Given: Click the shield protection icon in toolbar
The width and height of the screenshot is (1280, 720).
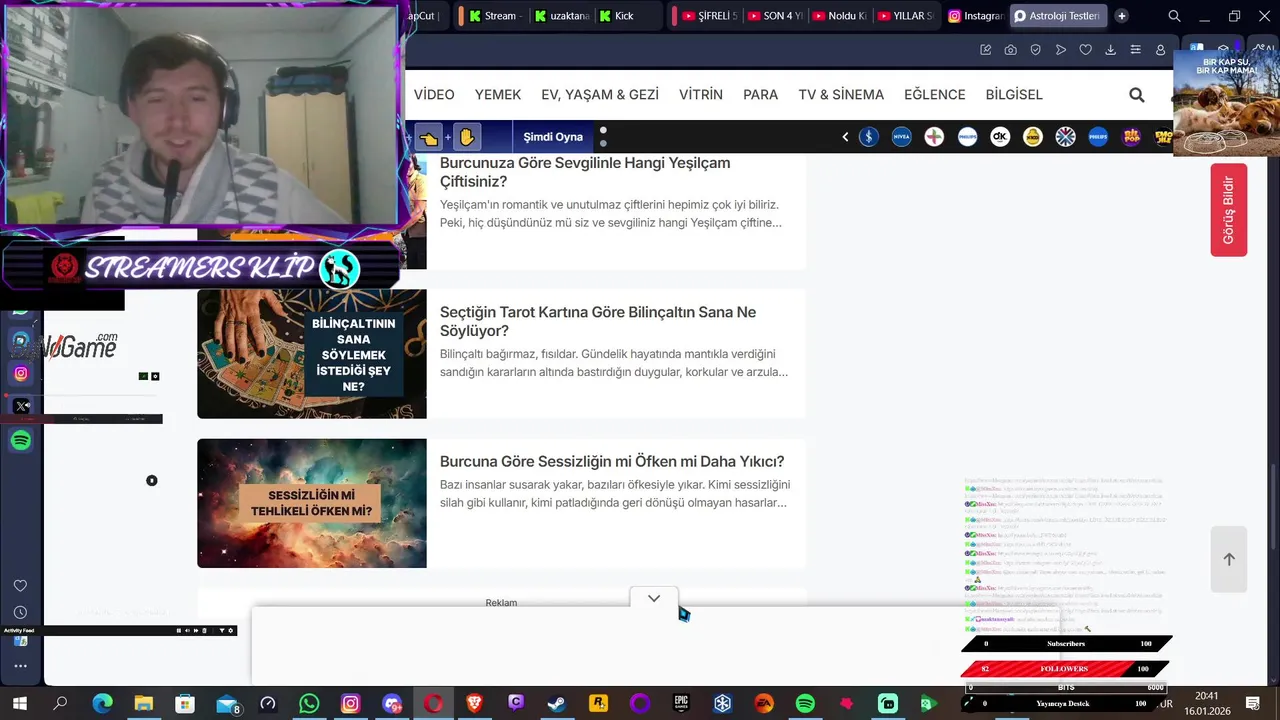Looking at the screenshot, I should tap(1036, 50).
